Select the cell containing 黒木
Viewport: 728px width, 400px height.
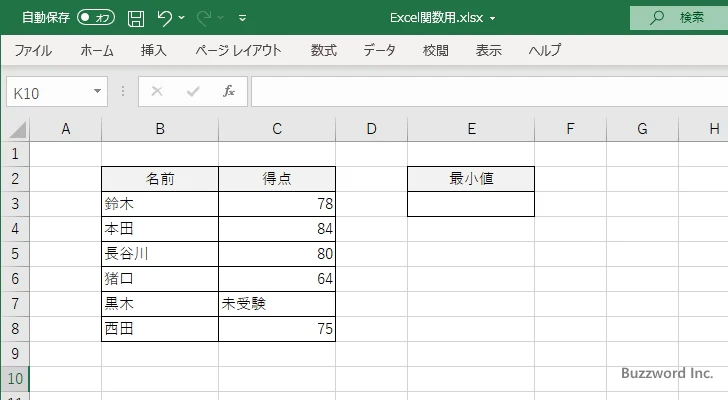pos(160,304)
